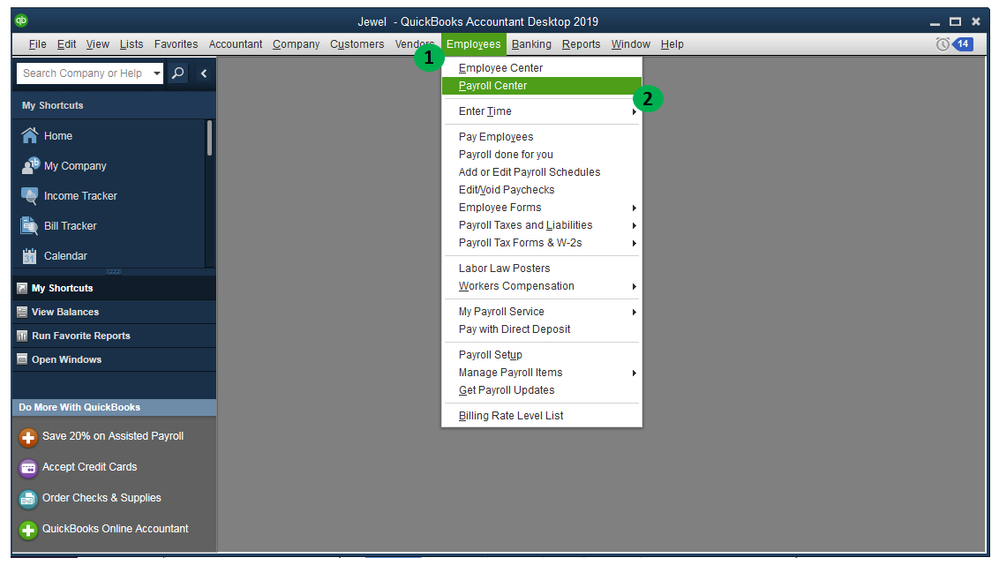Click QuickBooks Online Accountant link
The image size is (999, 567).
[115, 529]
